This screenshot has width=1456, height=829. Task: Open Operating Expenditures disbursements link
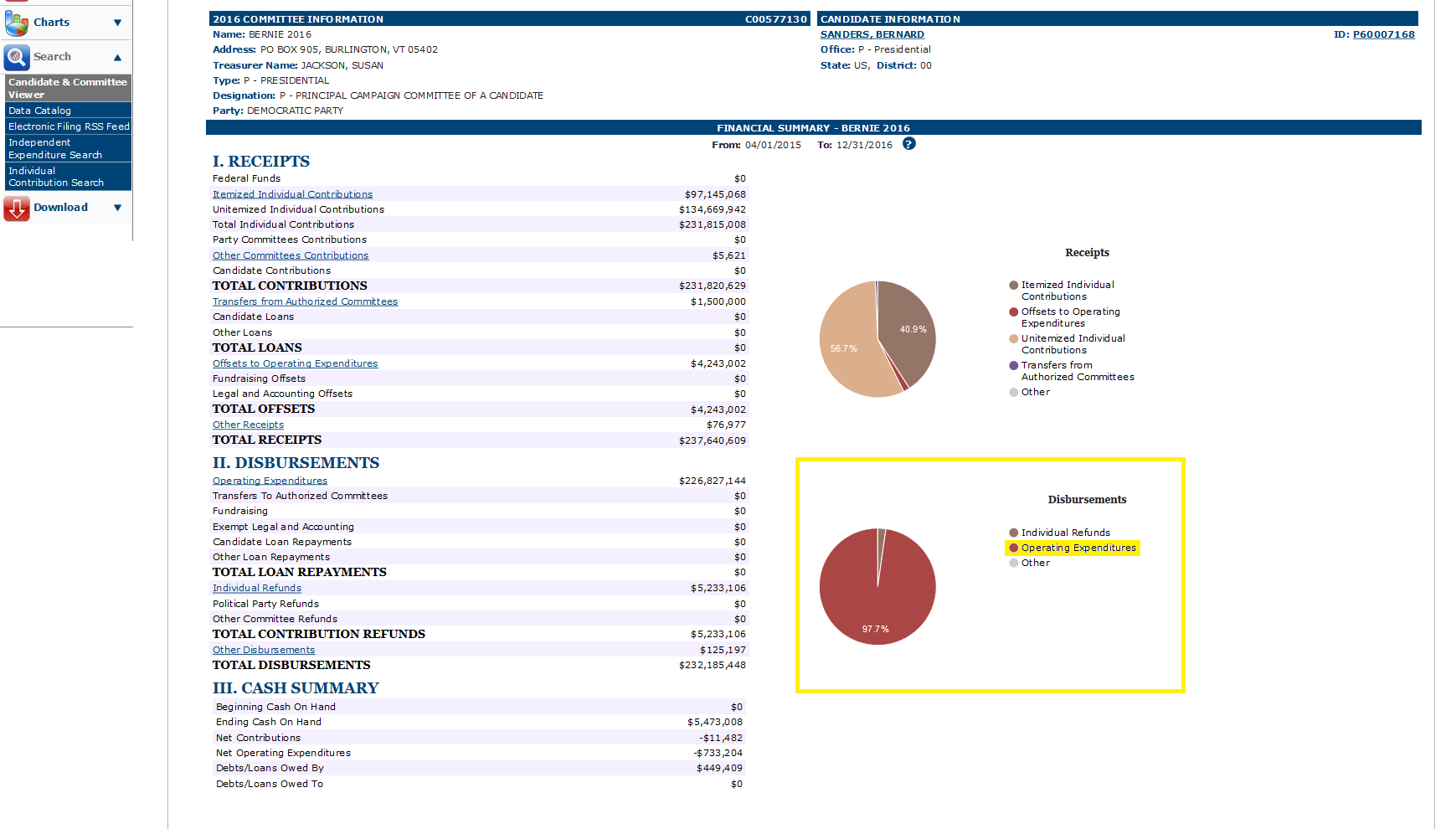coord(270,481)
